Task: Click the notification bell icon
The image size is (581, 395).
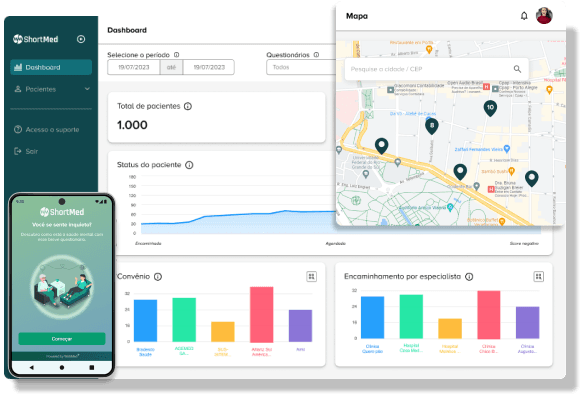Action: (524, 16)
